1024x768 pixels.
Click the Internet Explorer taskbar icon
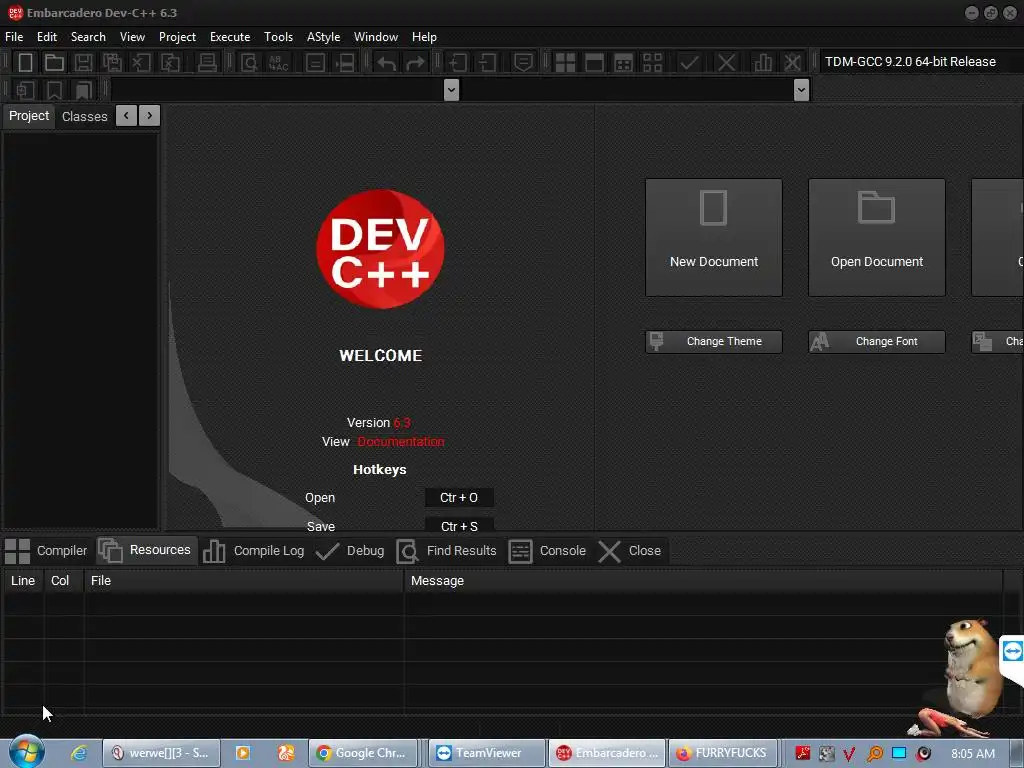(x=79, y=753)
